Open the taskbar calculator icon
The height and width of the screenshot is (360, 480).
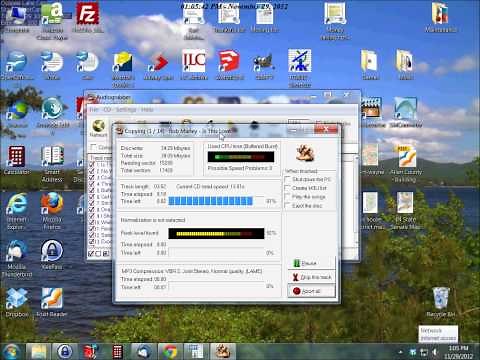tap(117, 352)
